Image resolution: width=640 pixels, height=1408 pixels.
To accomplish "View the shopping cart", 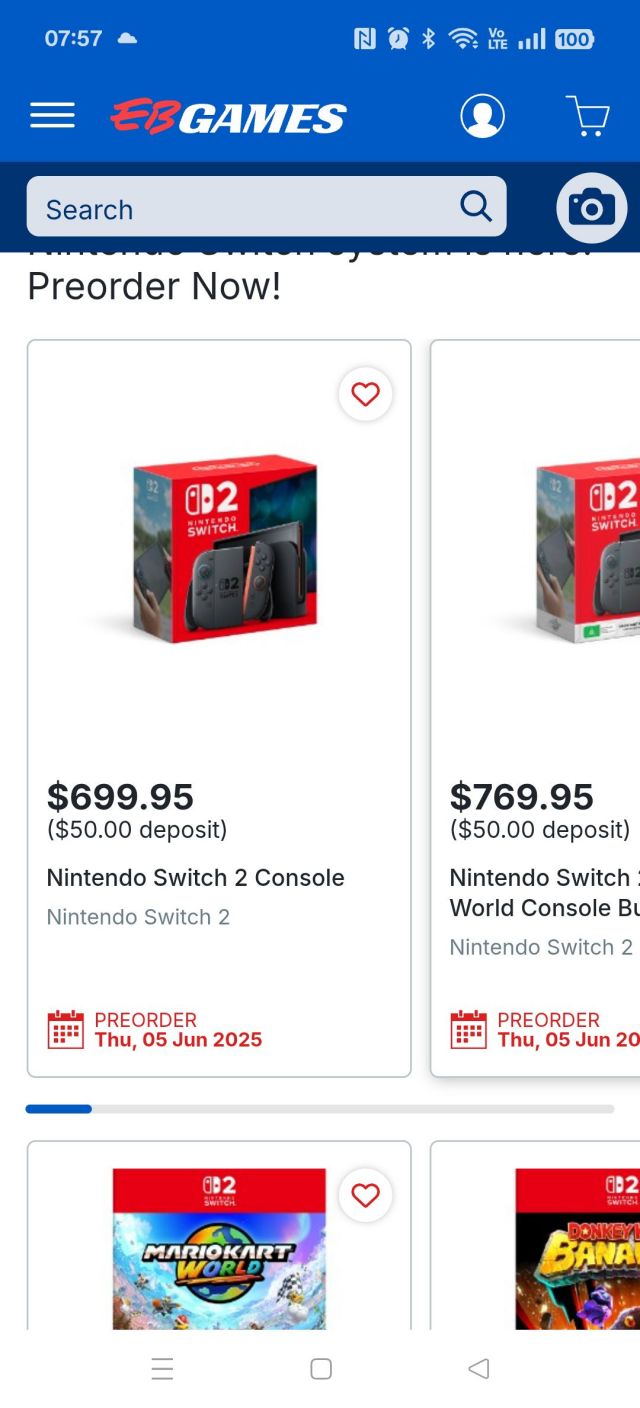I will tap(588, 115).
